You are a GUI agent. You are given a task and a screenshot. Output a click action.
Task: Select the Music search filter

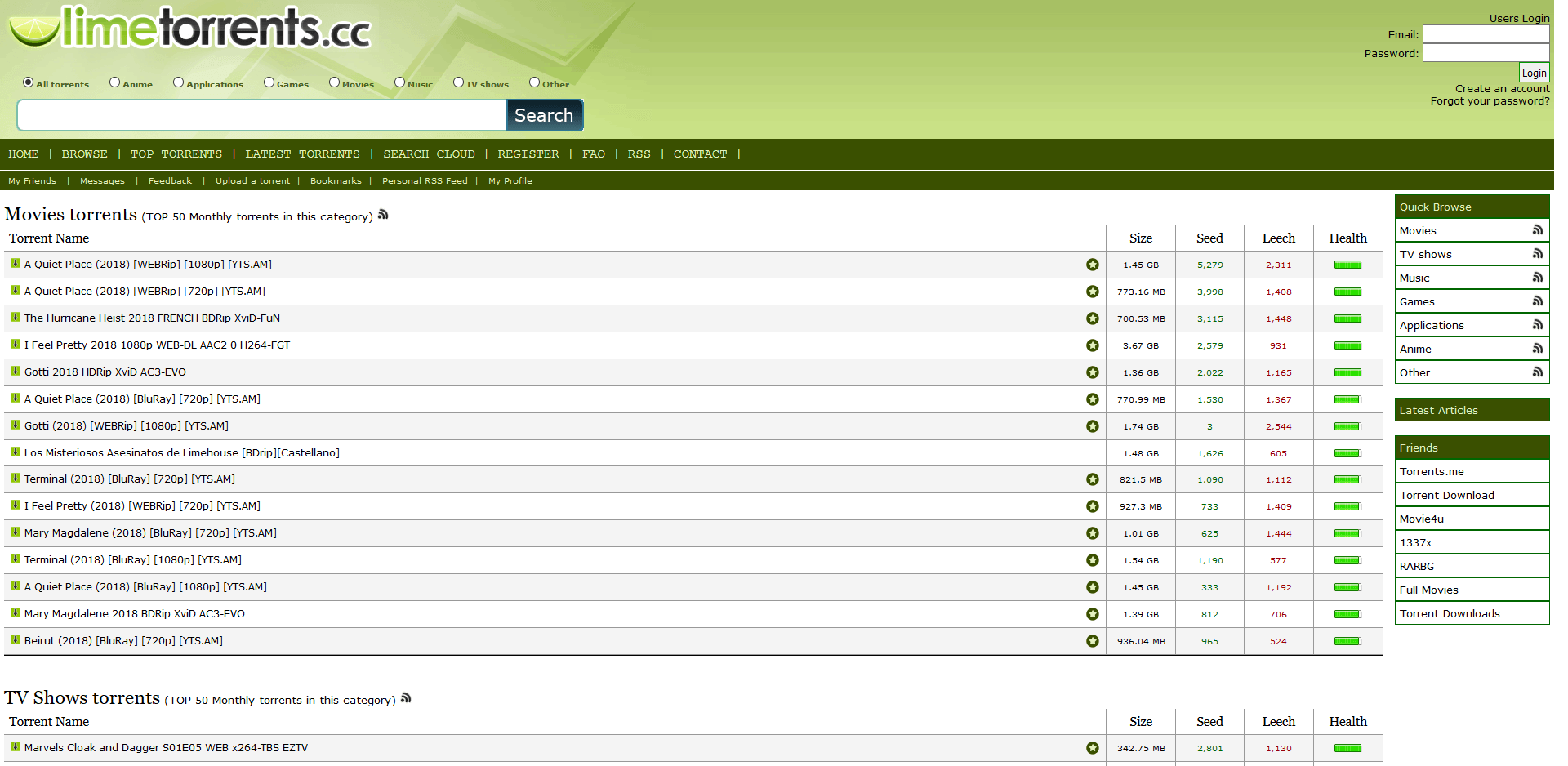(x=399, y=82)
